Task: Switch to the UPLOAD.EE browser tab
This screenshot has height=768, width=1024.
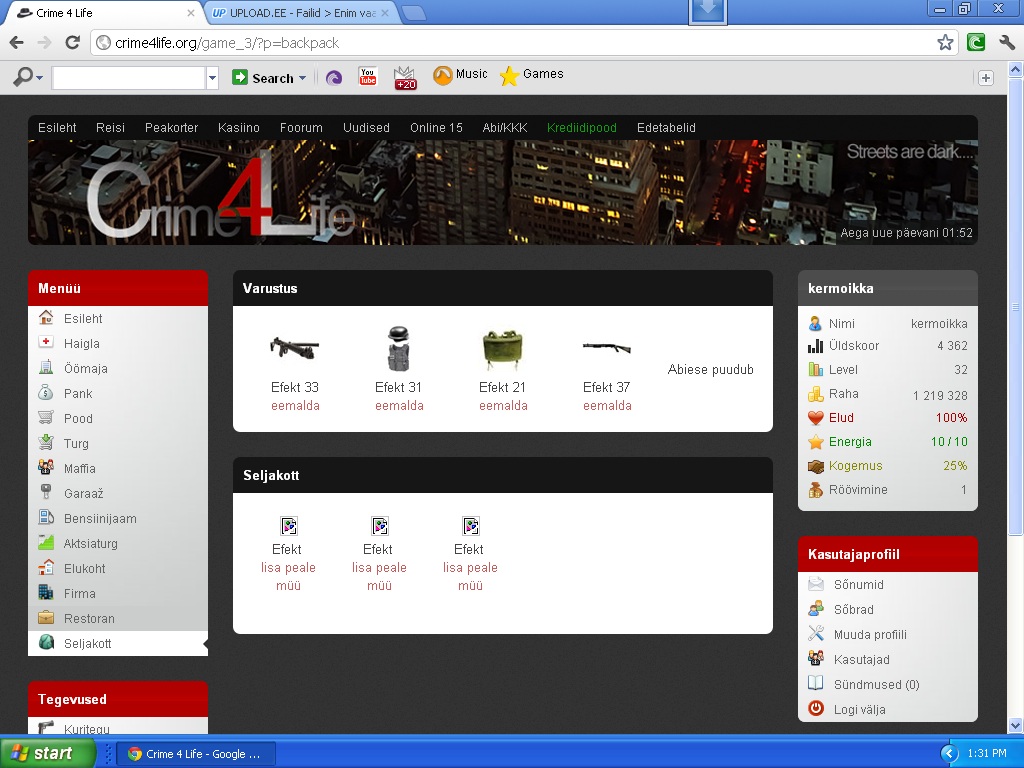Action: coord(300,13)
